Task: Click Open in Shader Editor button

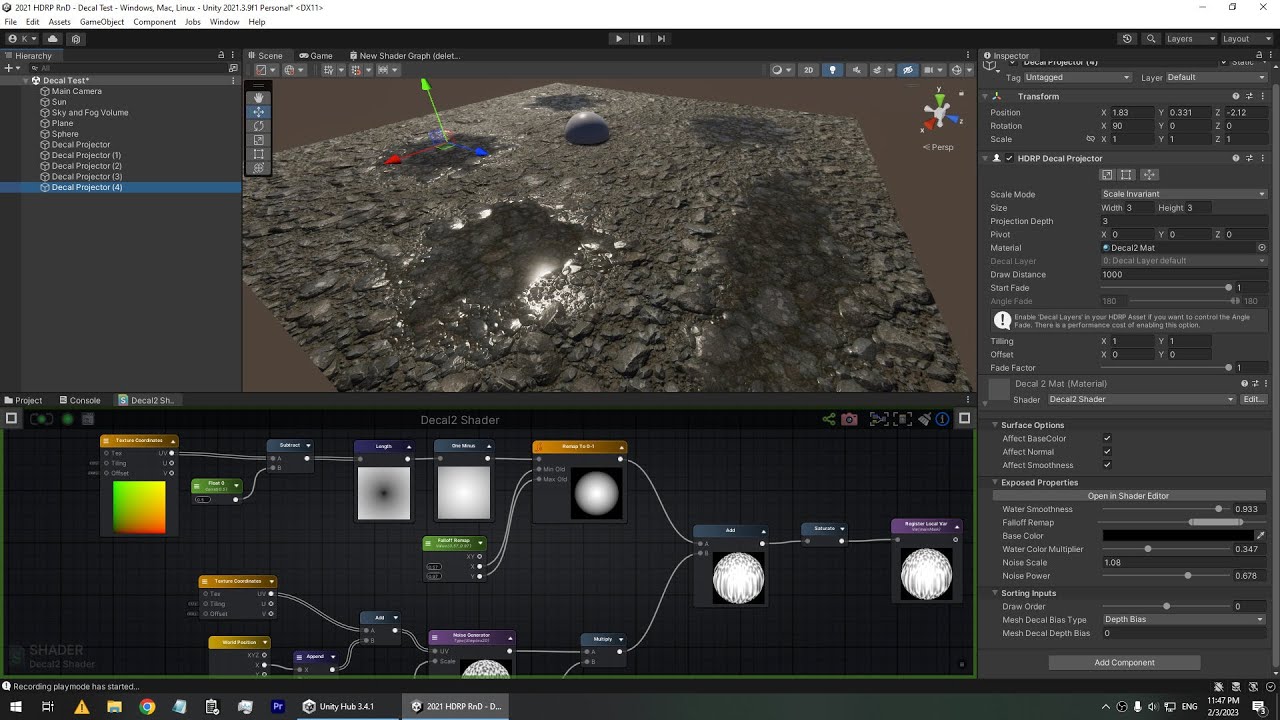Action: tap(1128, 496)
